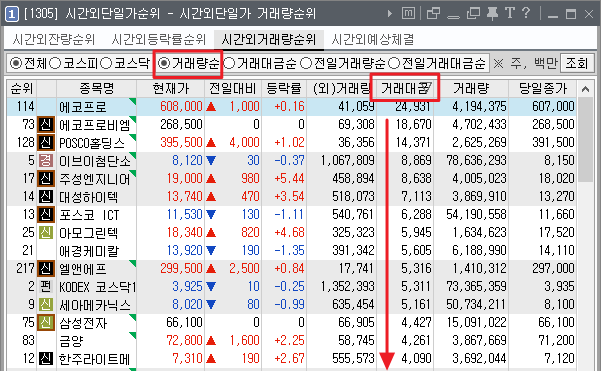
Task: Select the POSCO홀딩스 stock name
Action: (x=92, y=143)
